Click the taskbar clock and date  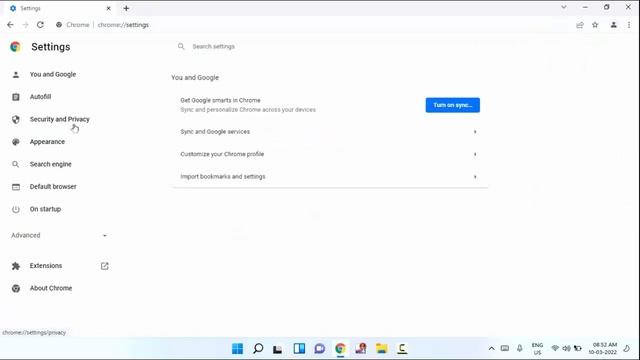pyautogui.click(x=602, y=349)
